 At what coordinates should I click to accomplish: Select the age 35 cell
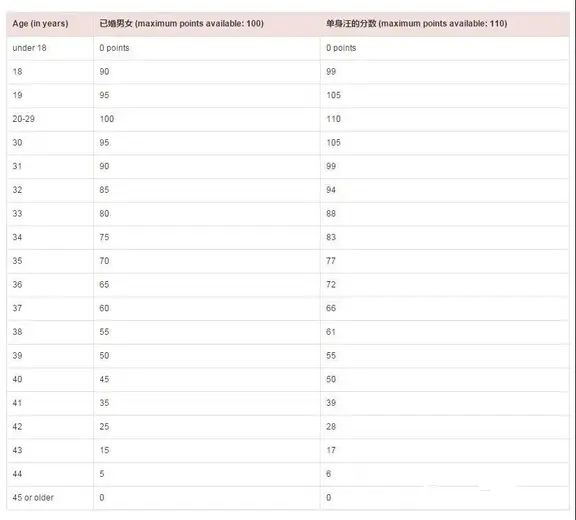point(17,261)
